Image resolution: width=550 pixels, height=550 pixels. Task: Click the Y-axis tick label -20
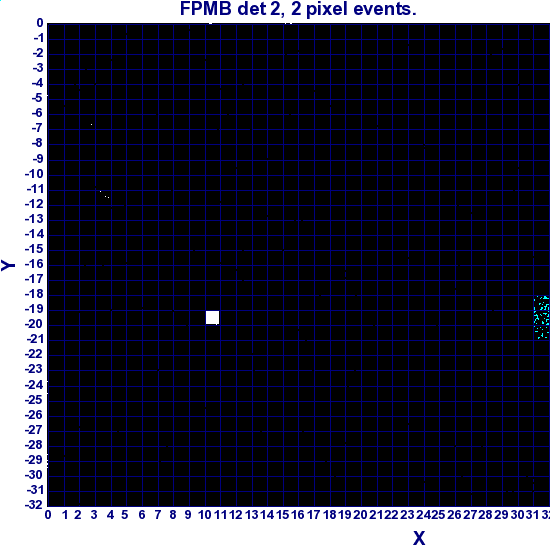34,324
